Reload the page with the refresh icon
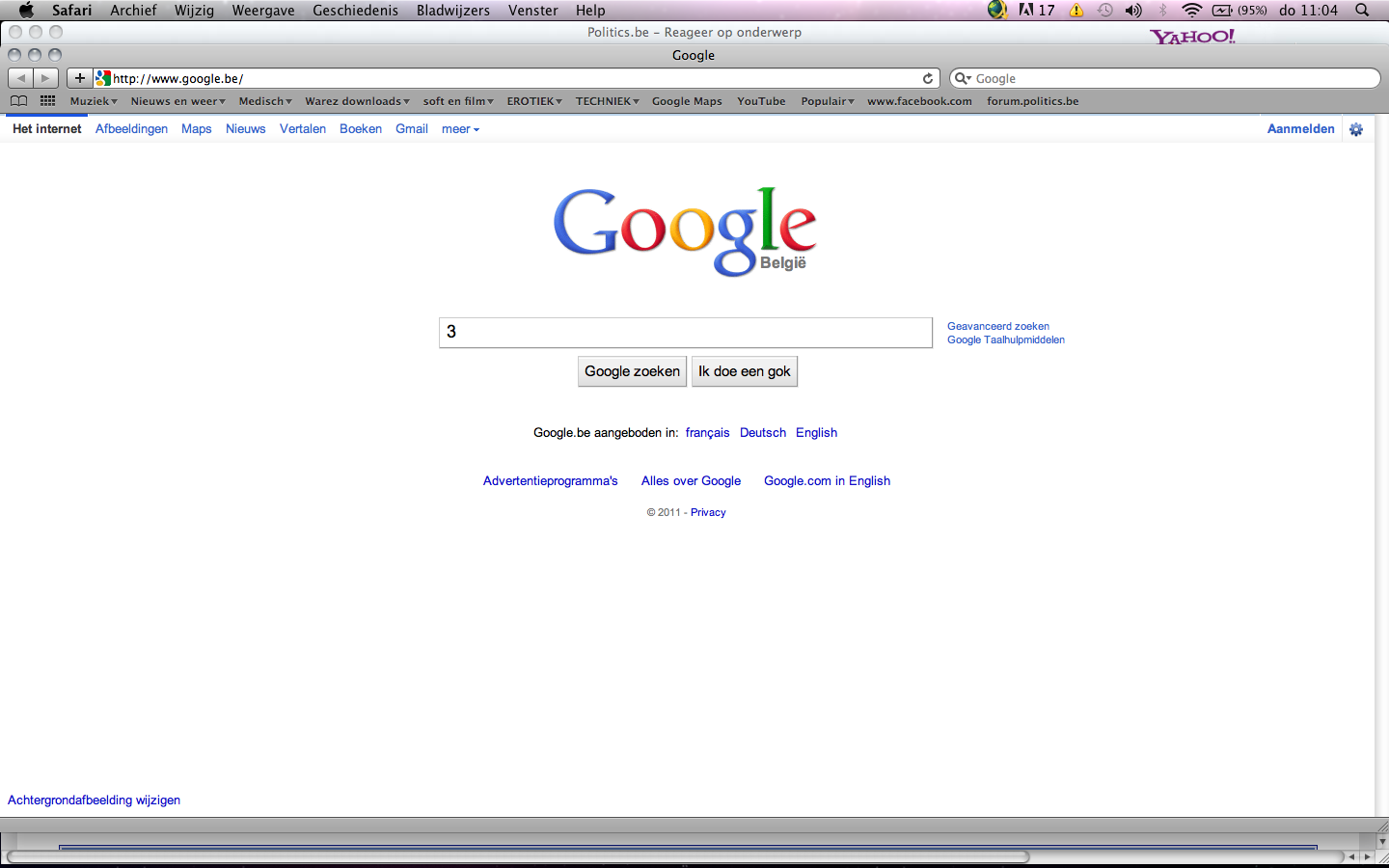This screenshot has width=1389, height=868. click(x=928, y=78)
